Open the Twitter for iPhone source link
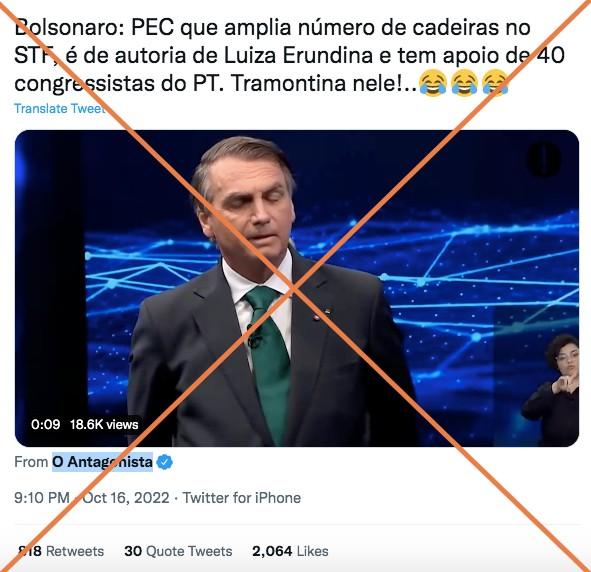Screen dimensions: 591x572 pos(242,498)
